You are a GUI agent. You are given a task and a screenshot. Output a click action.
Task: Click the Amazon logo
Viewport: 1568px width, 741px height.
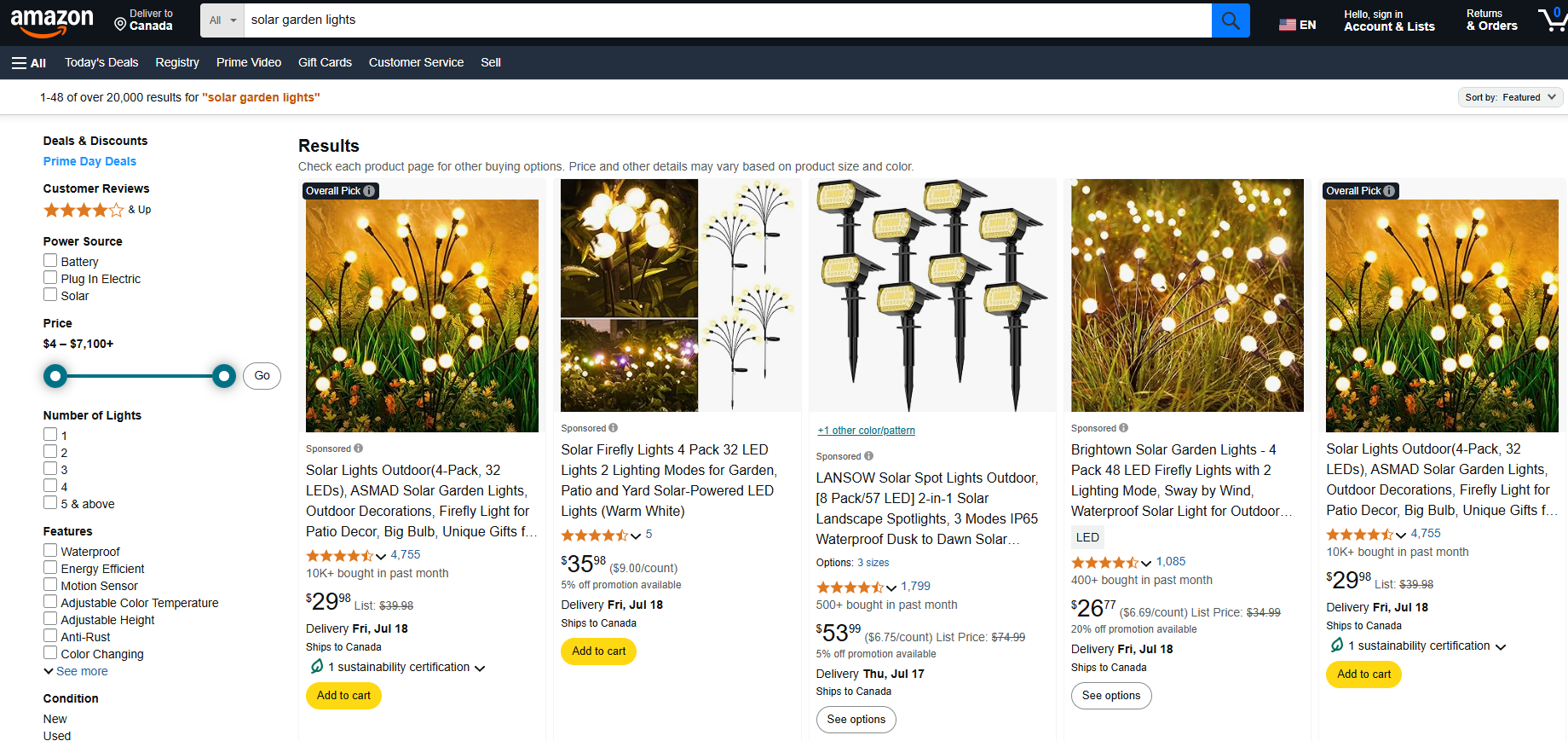coord(52,21)
